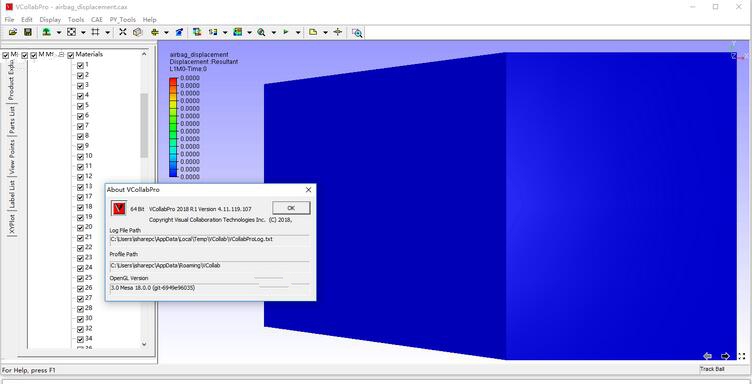Toggle the Materials checkbox

point(70,55)
